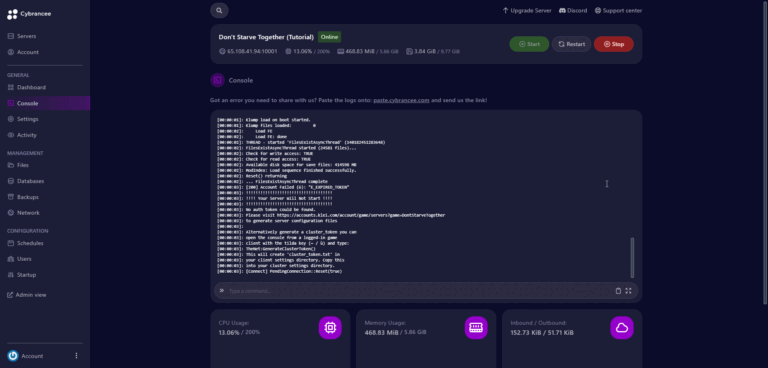Click the console prompt chevron icon
Image resolution: width=768 pixels, height=368 pixels.
[221, 291]
